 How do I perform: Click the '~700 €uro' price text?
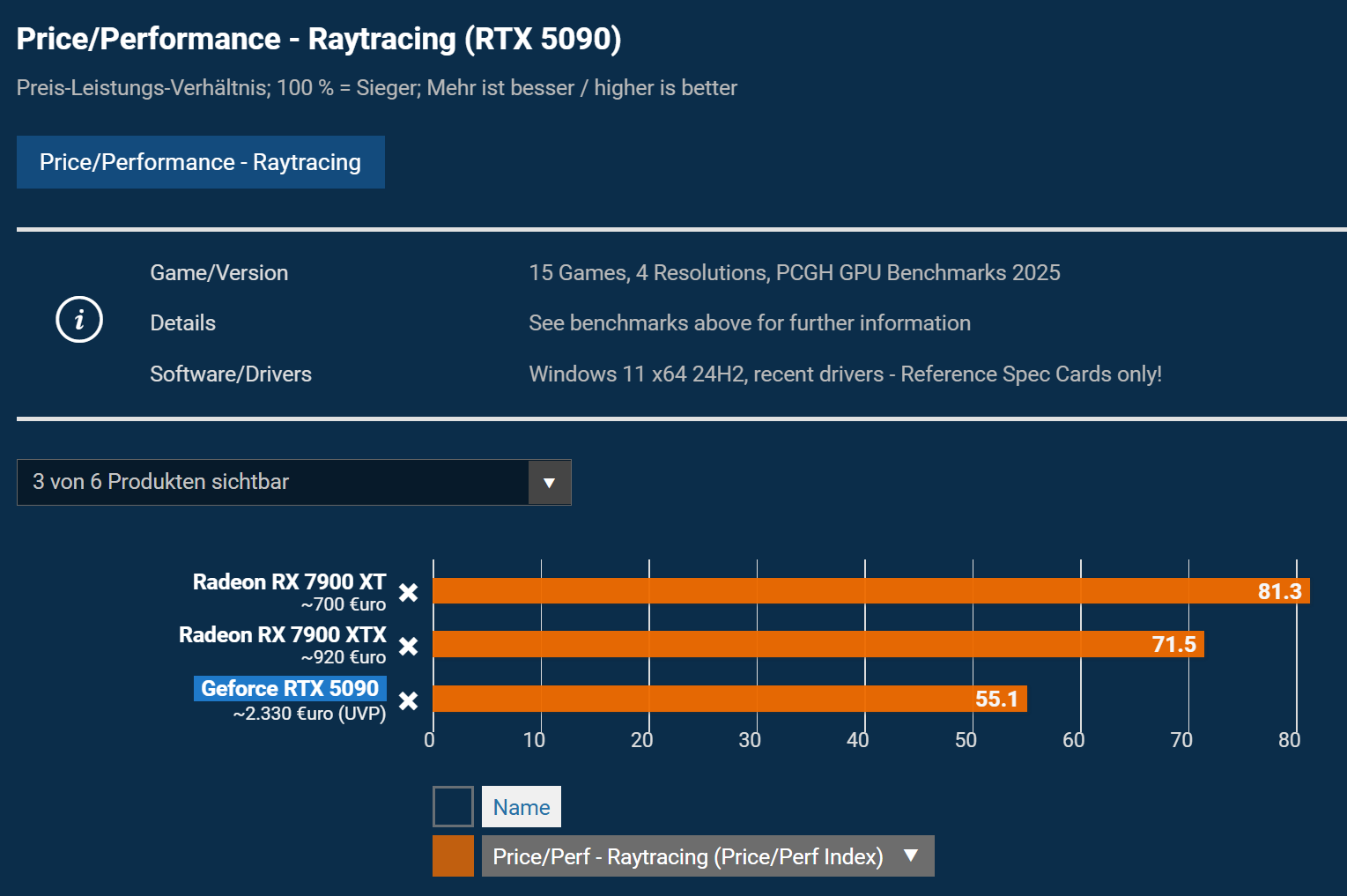click(x=344, y=604)
